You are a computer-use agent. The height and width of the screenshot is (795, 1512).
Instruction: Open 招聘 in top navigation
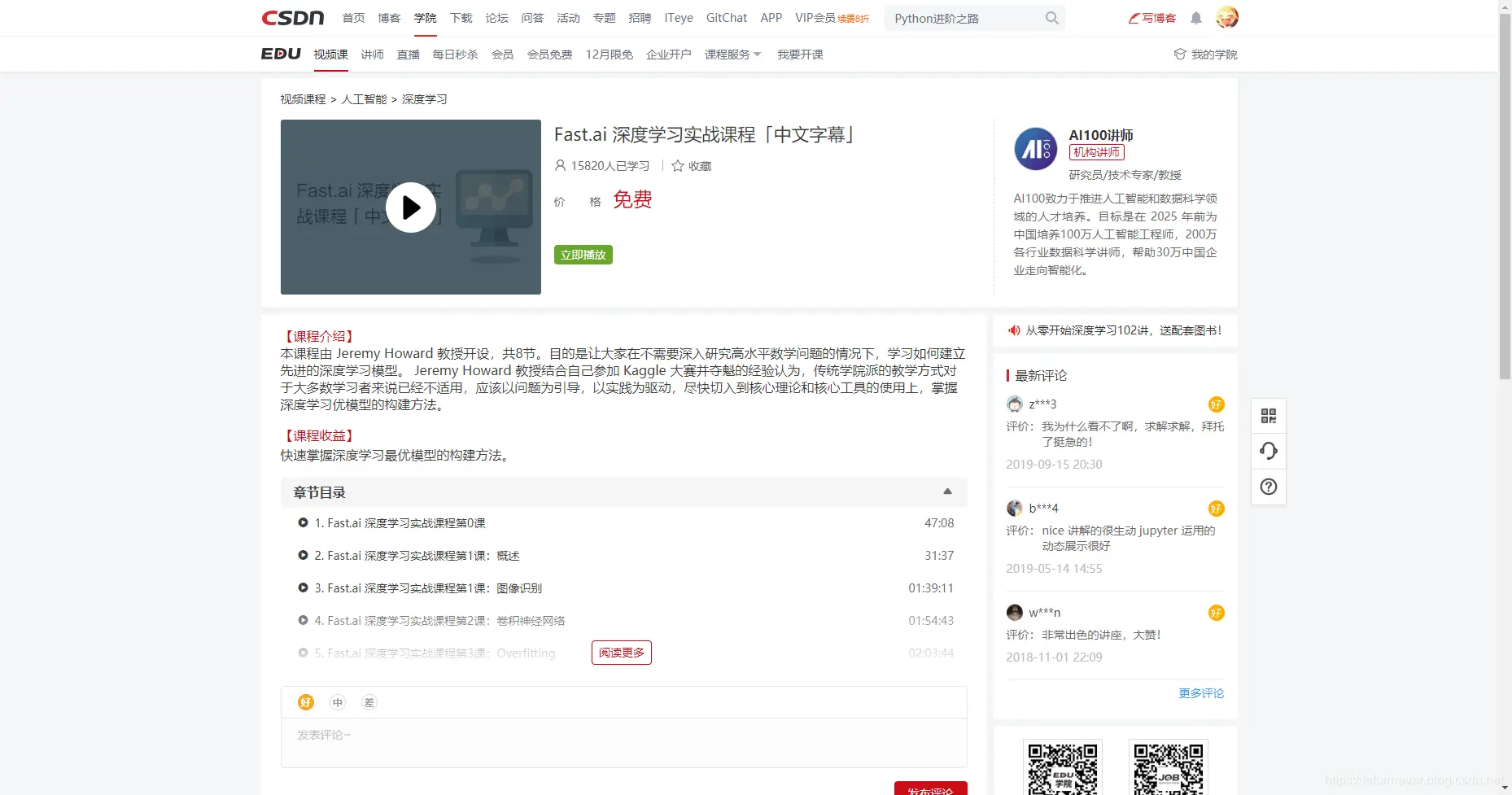(640, 18)
